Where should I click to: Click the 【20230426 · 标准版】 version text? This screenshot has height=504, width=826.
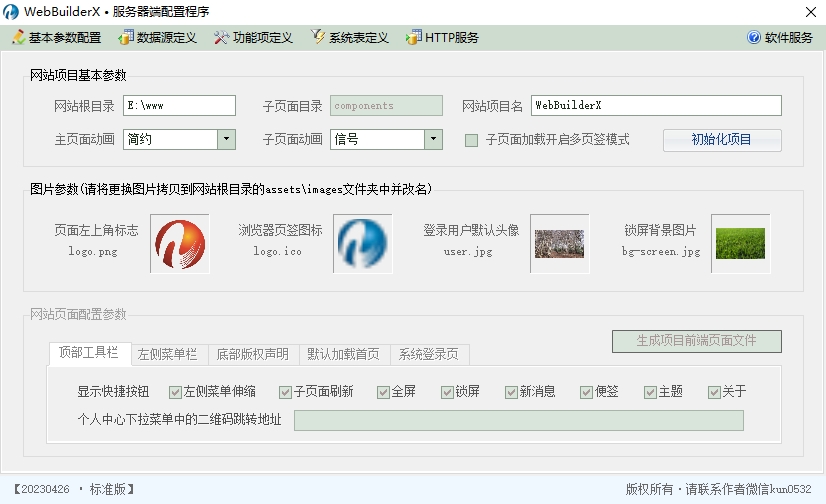click(74, 489)
